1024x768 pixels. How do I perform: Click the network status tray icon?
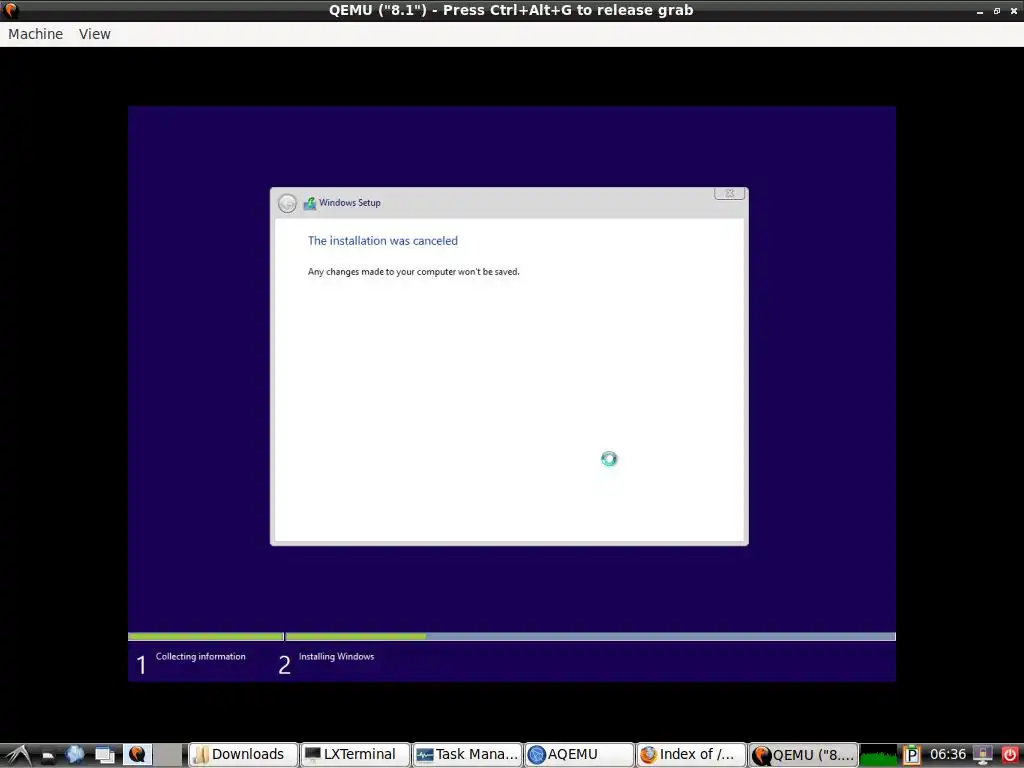coord(983,755)
